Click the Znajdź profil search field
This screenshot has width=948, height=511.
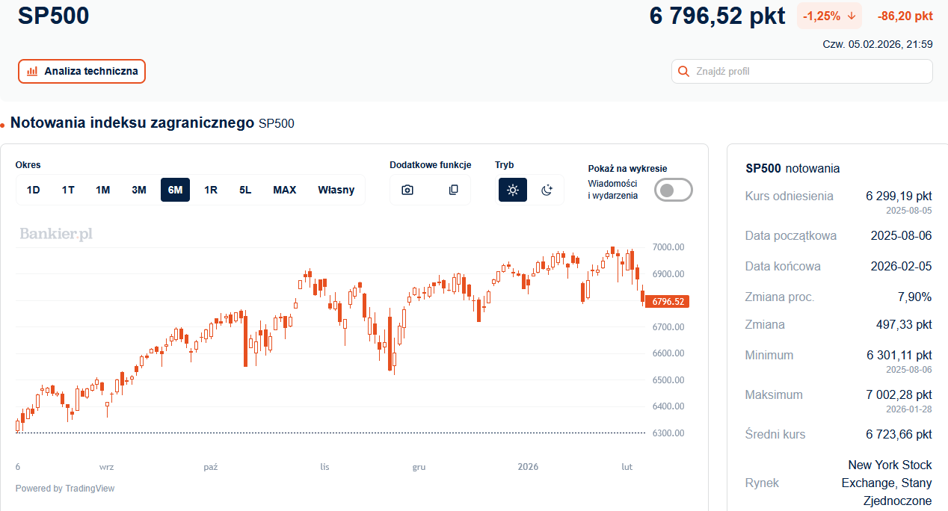pos(802,71)
